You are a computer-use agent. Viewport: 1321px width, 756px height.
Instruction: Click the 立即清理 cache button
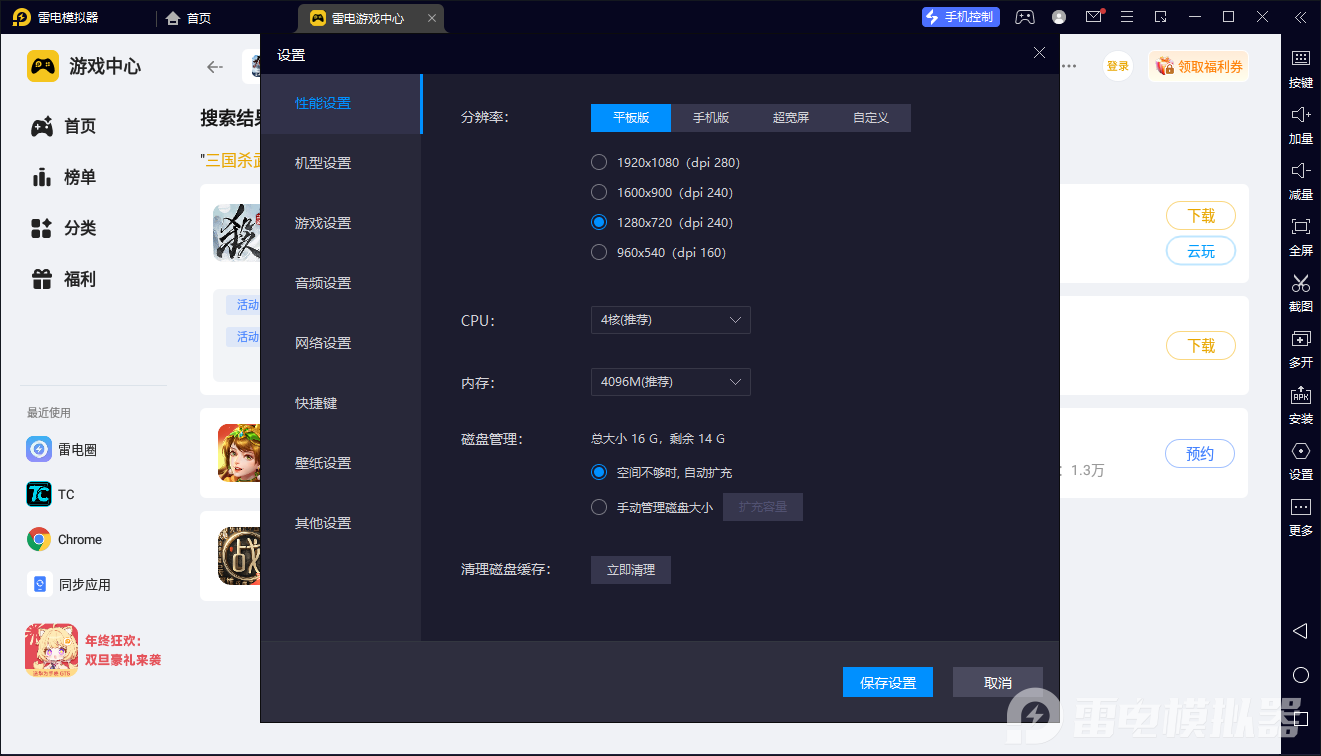coord(630,570)
